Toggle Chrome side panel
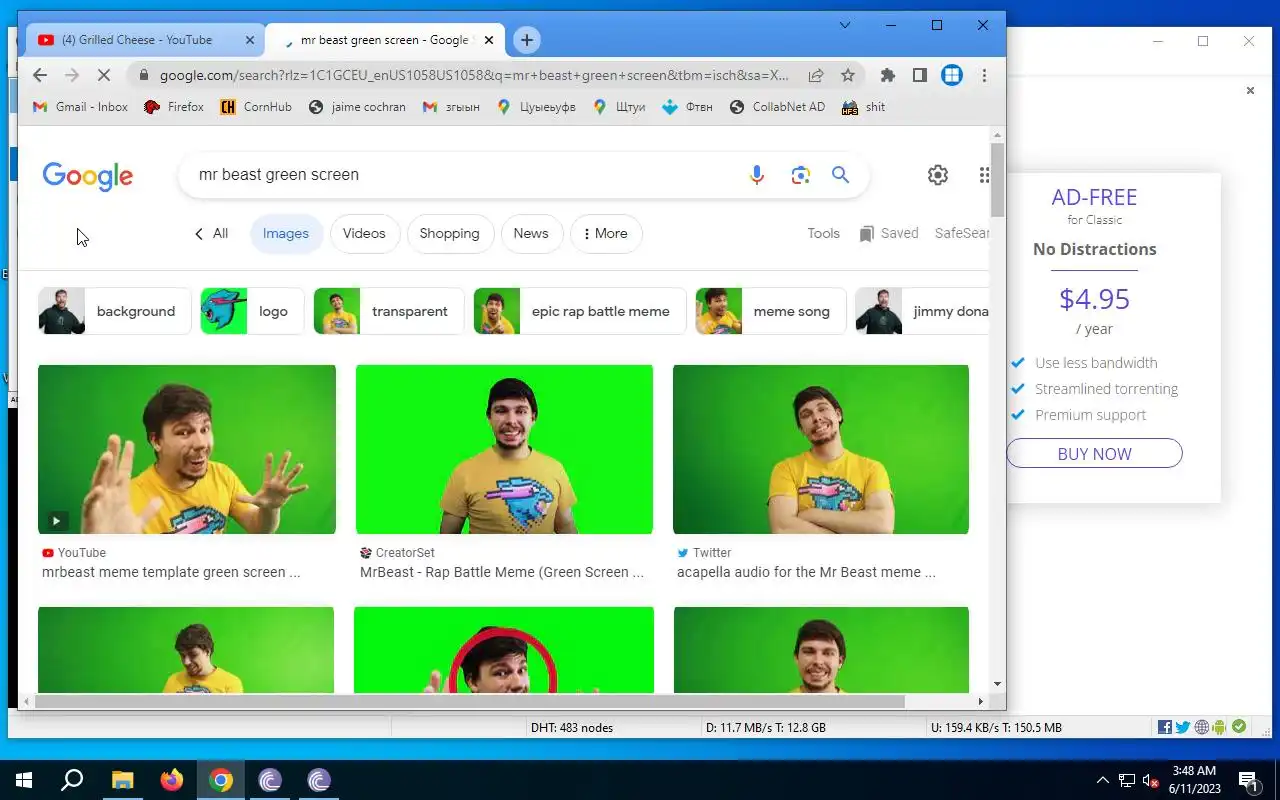Image resolution: width=1280 pixels, height=800 pixels. (x=919, y=75)
